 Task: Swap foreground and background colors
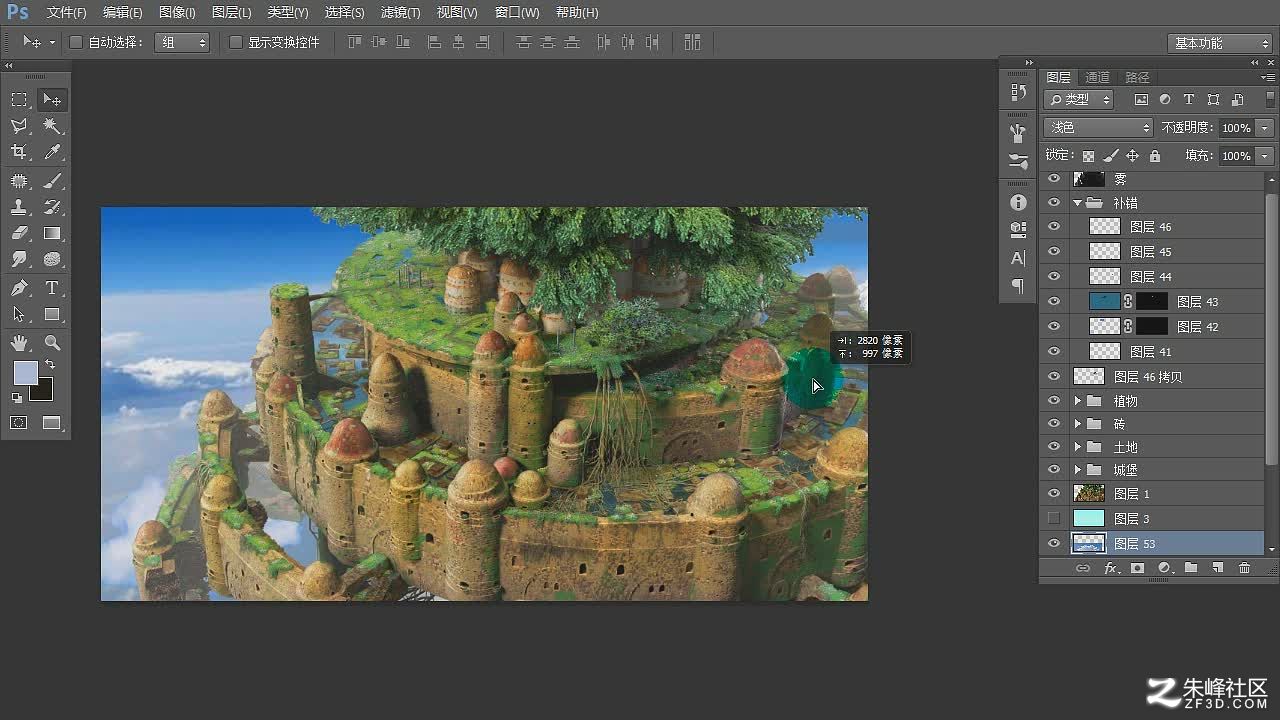49,365
